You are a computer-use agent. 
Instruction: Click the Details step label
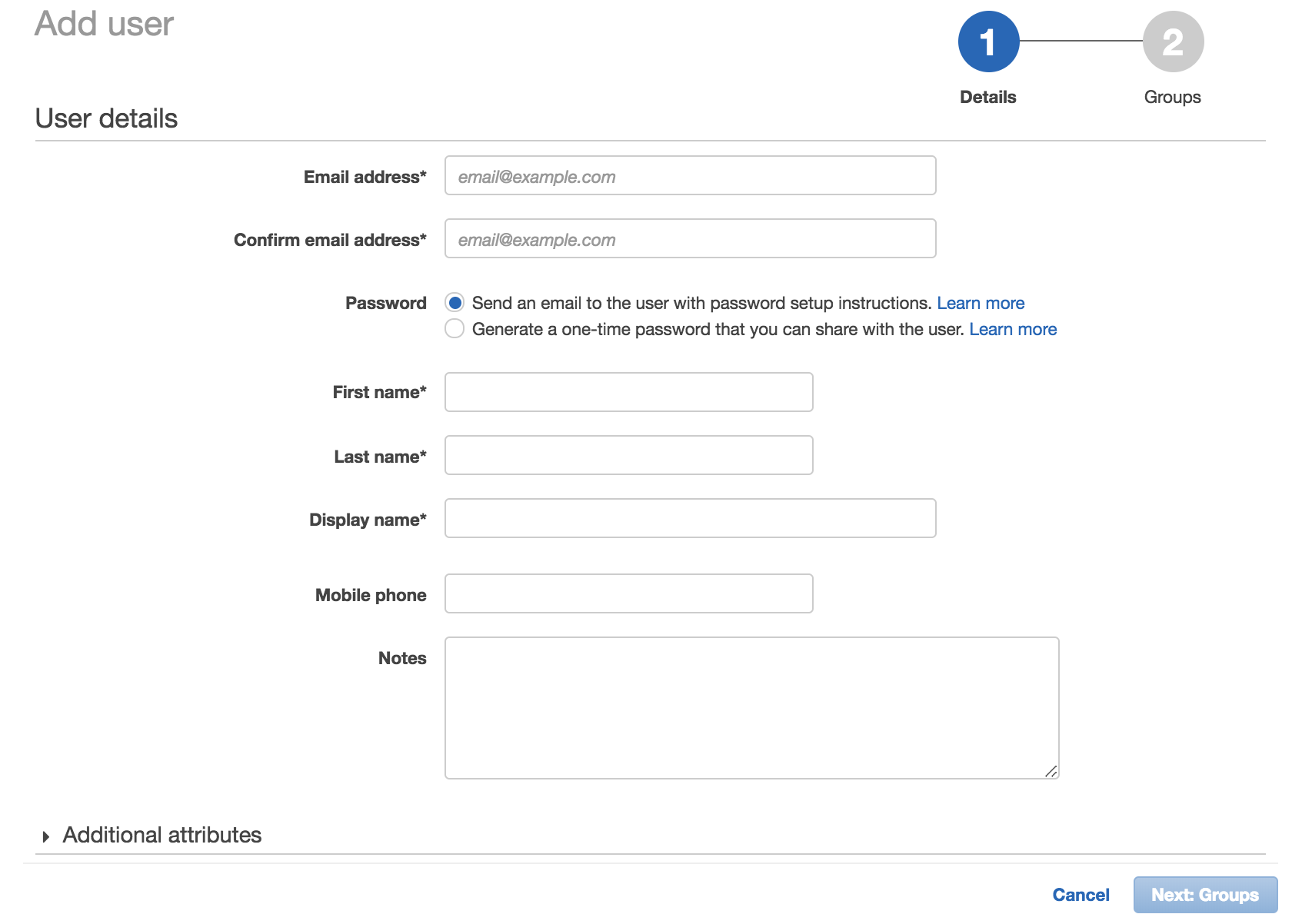pos(988,97)
